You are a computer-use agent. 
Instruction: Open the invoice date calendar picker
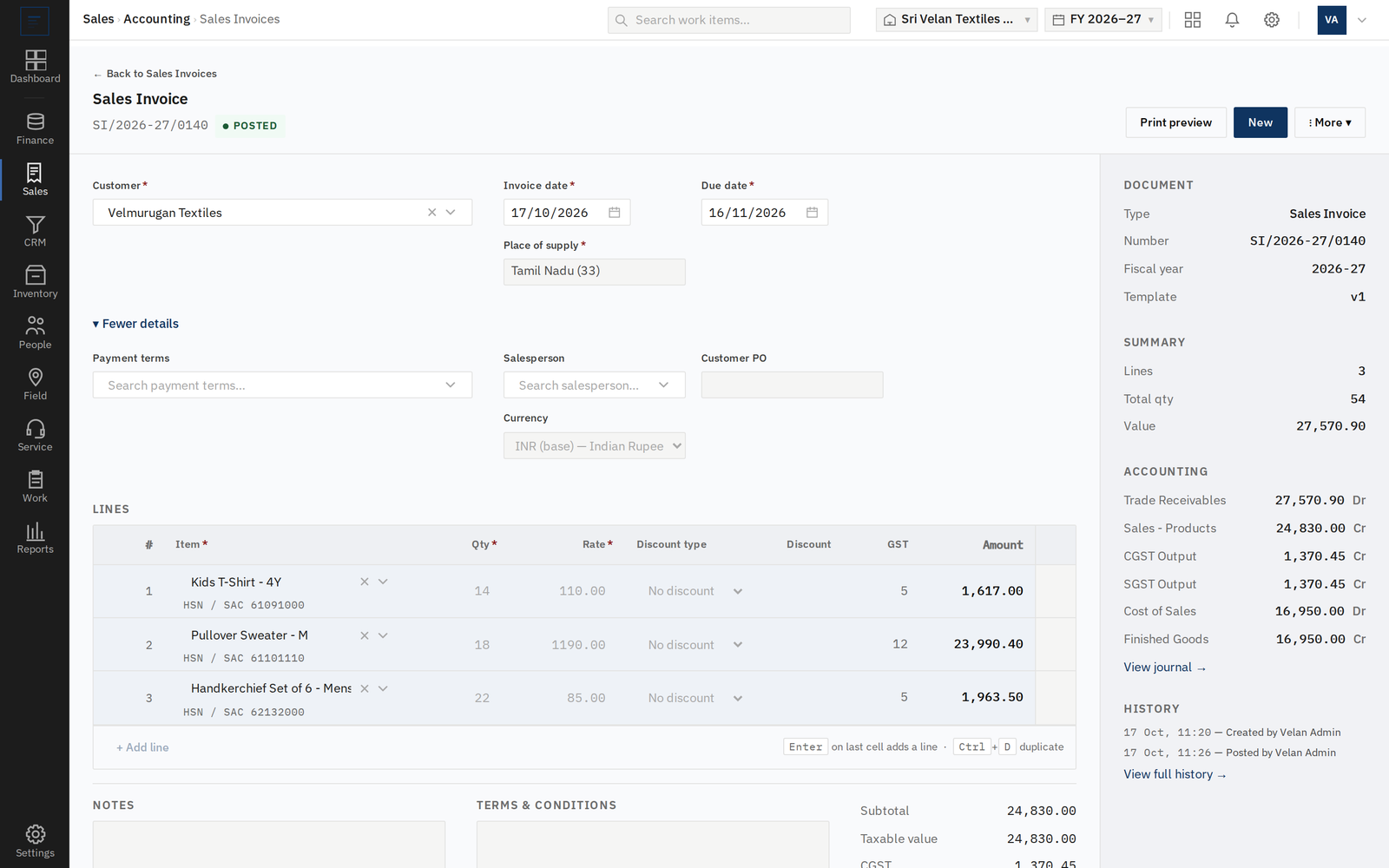click(x=615, y=213)
